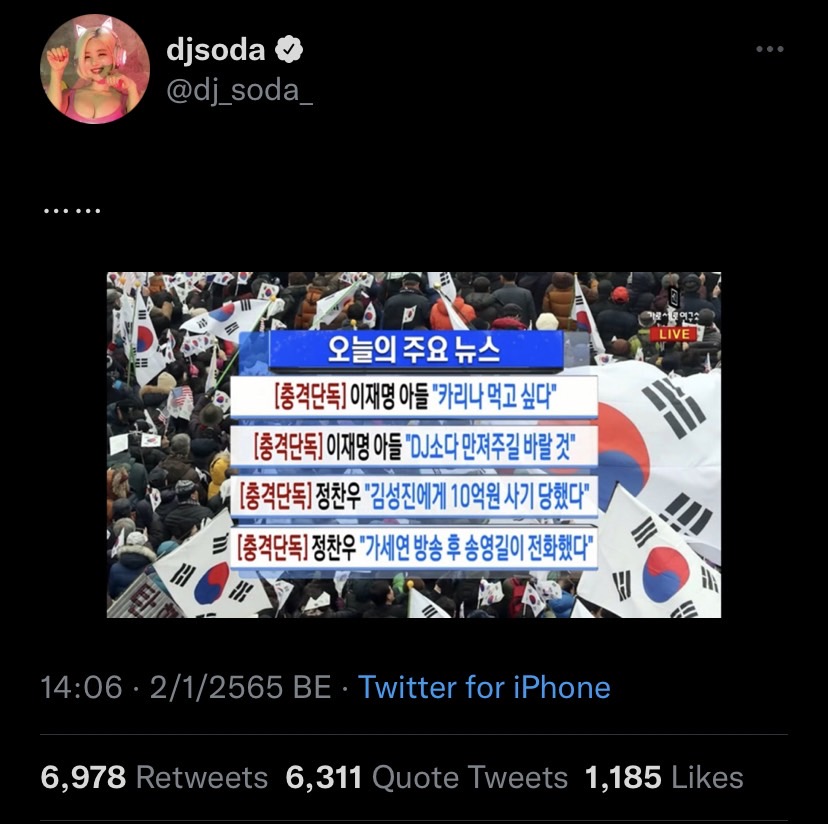
Task: Open the Twitter for iPhone source link
Action: point(484,687)
